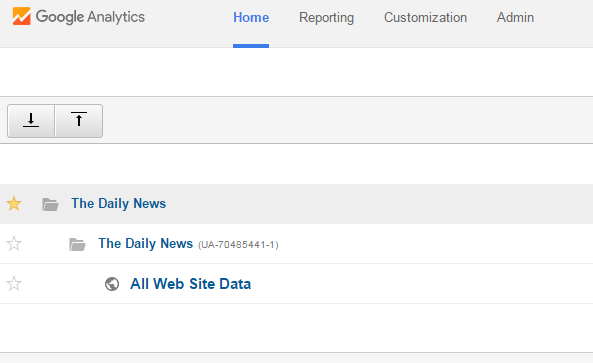Open The Daily News account link
Screen dimensions: 593x363
pos(119,203)
